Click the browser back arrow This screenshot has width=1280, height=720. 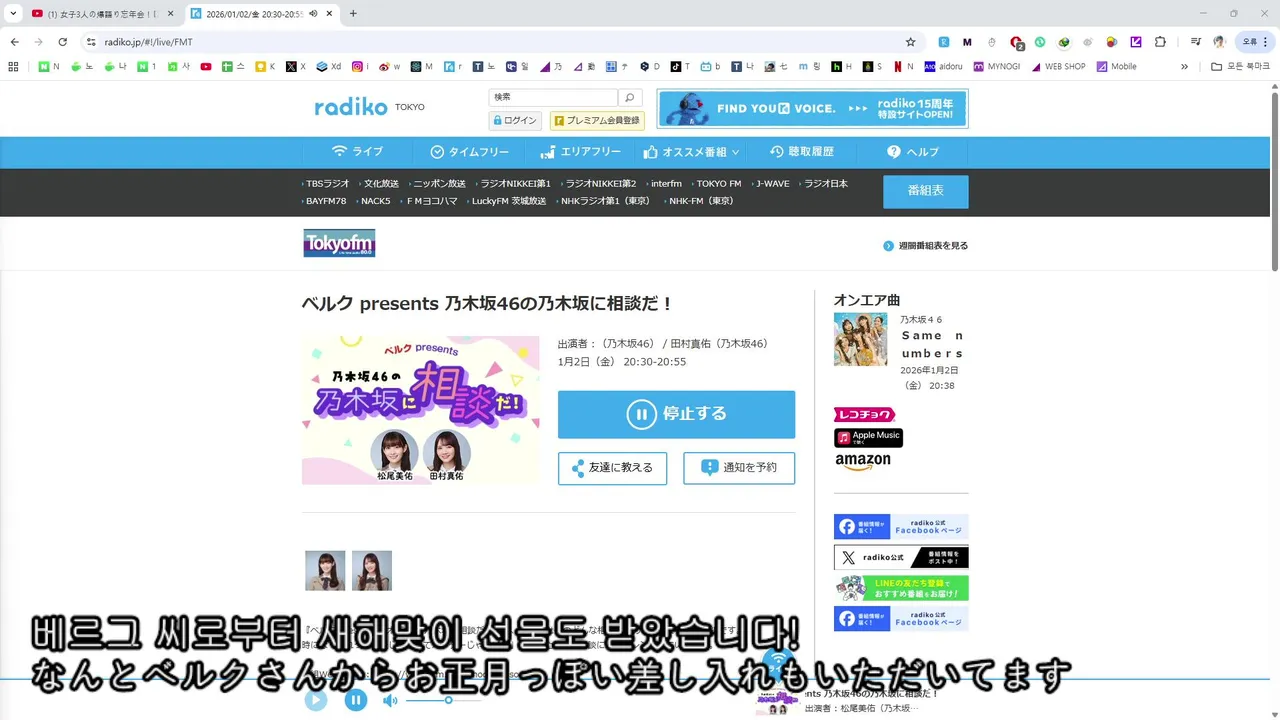tap(14, 42)
